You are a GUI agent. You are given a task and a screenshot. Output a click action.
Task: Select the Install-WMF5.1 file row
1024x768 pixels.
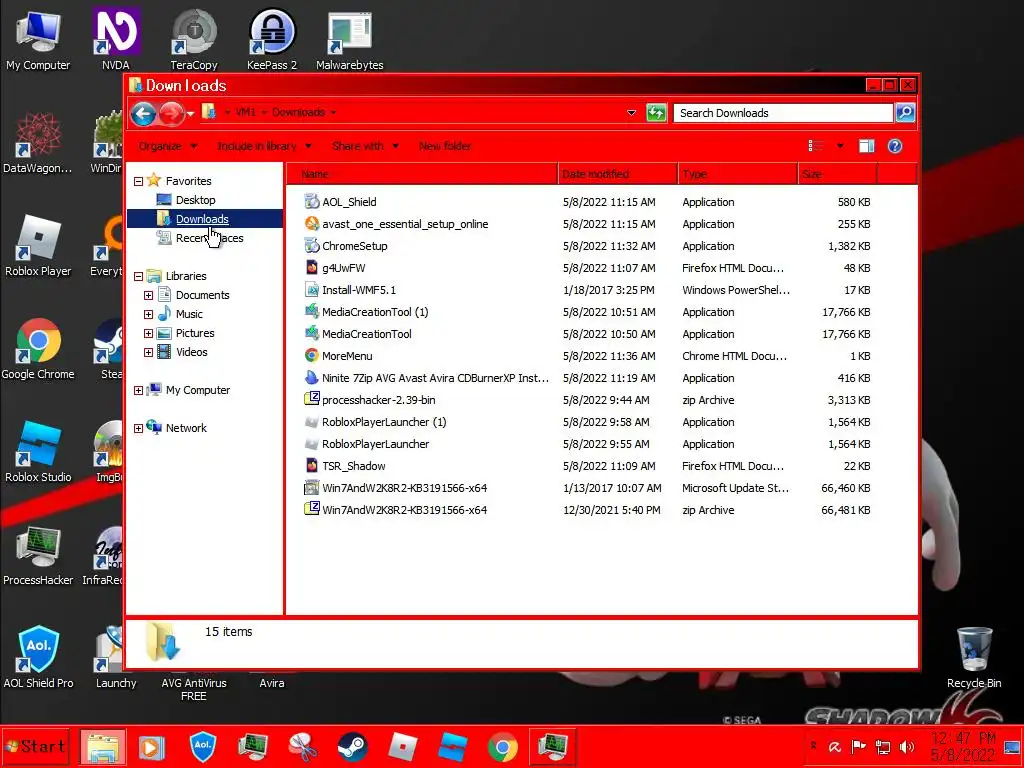point(587,290)
